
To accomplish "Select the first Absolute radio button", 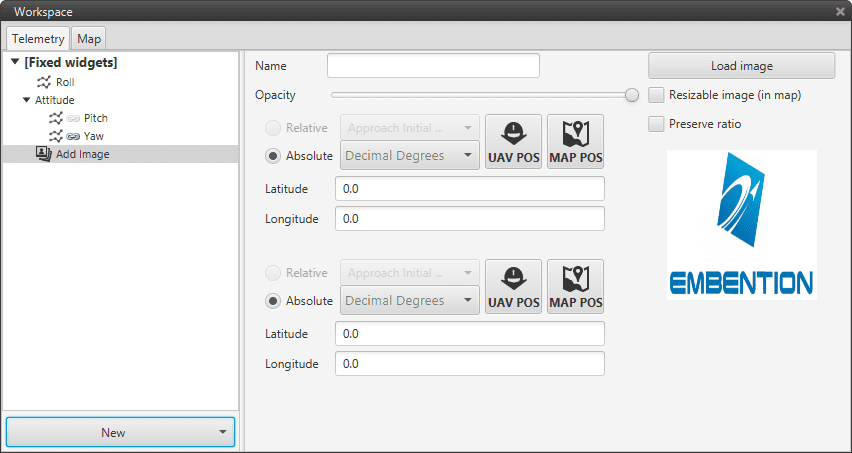I will click(273, 156).
